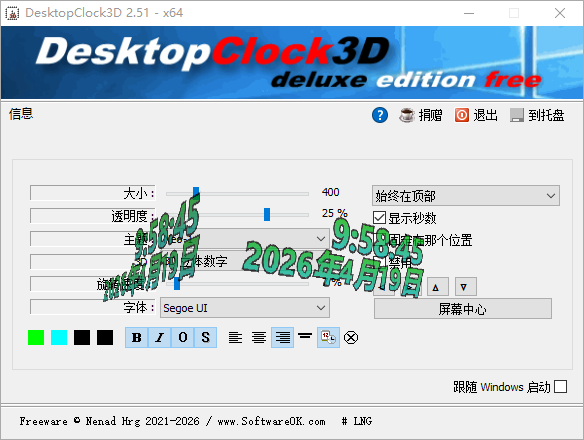Viewport: 584px width, 440px height.
Task: Click the DesktopClock3D title bar app icon
Action: coord(12,13)
